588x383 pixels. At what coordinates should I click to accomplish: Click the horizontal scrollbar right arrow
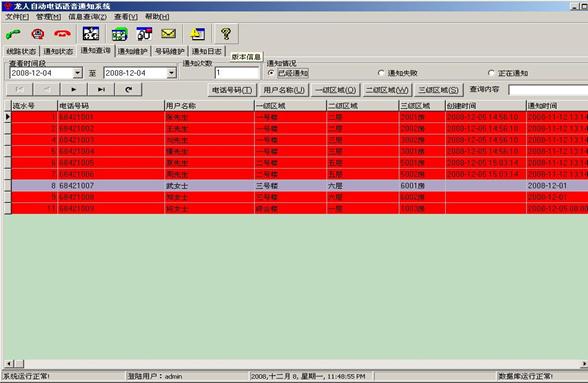pos(584,363)
